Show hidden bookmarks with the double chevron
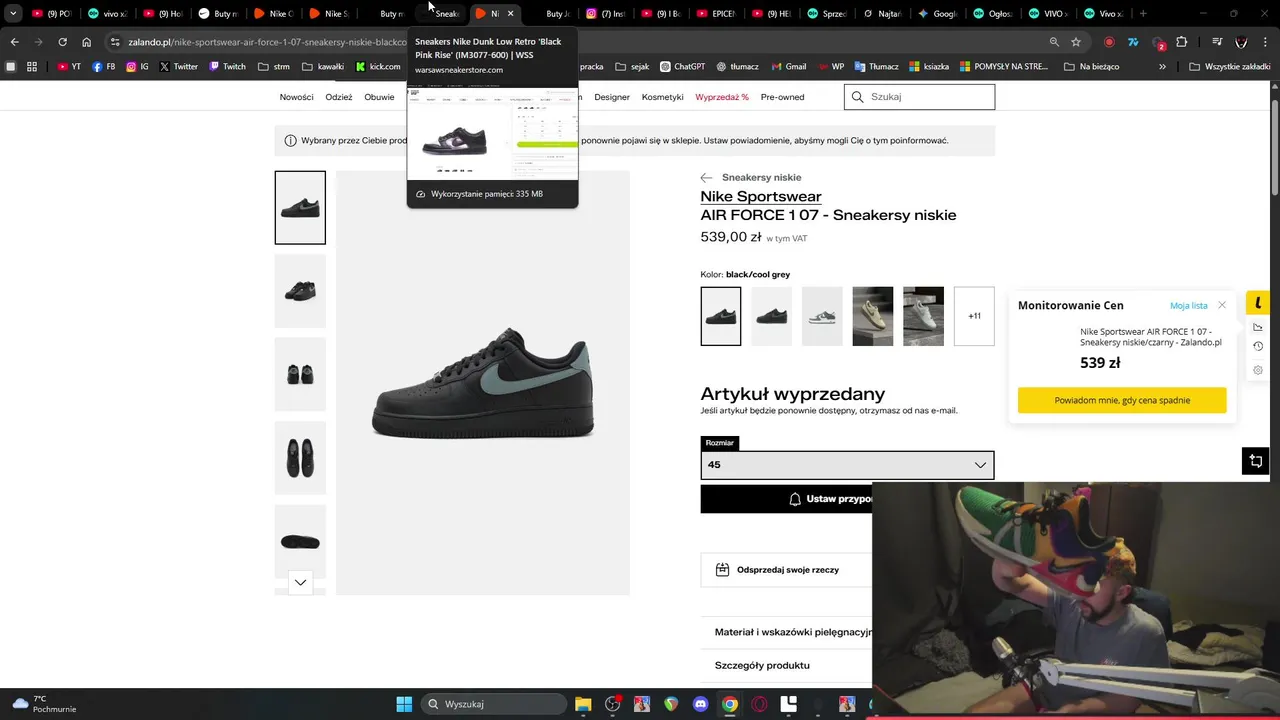The width and height of the screenshot is (1280, 720). point(1162,67)
